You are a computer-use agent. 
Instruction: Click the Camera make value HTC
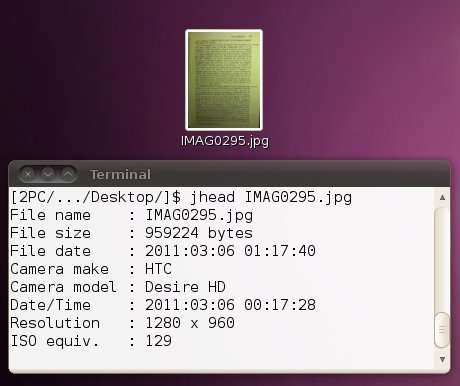coord(158,269)
